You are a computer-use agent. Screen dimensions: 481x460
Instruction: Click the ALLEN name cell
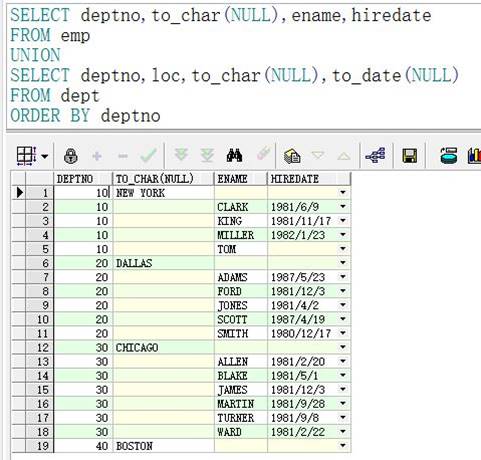tap(241, 362)
